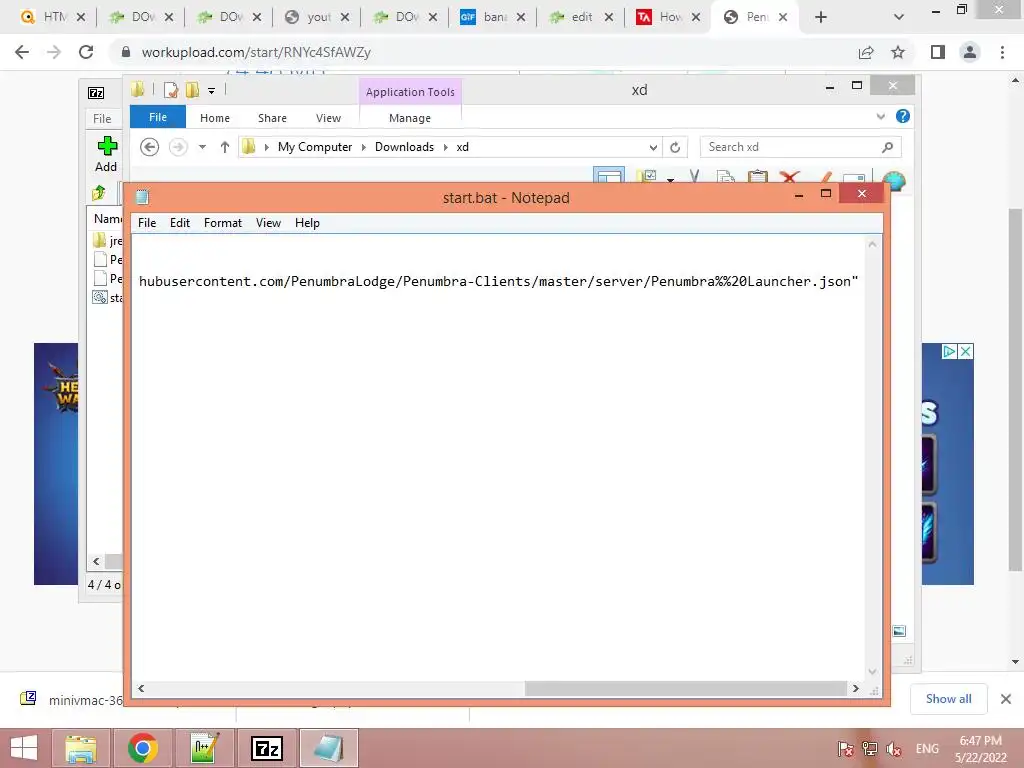Click ENG language indicator in tray
The width and height of the screenshot is (1024, 768).
927,749
